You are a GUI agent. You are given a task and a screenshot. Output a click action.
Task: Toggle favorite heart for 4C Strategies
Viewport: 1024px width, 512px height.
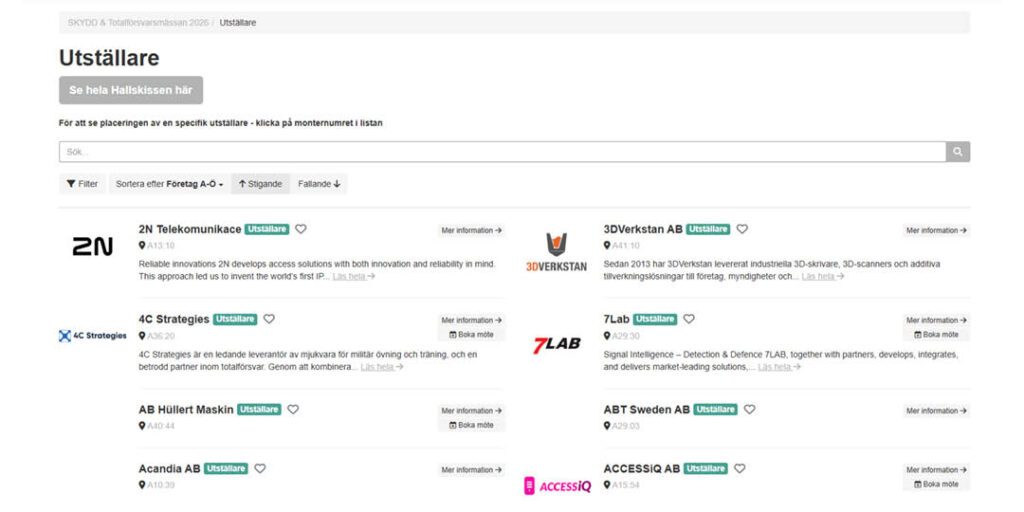(269, 319)
